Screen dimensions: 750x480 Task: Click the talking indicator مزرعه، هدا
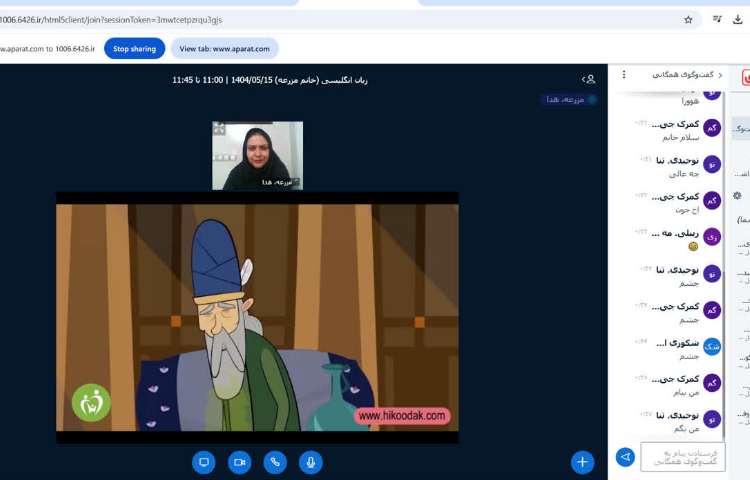pyautogui.click(x=569, y=99)
